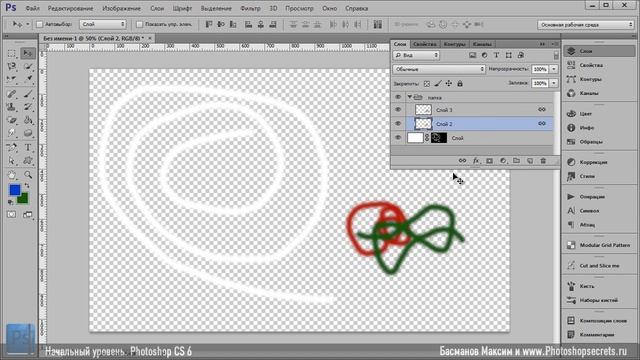Select the History Brush tool
Image resolution: width=640 pixels, height=360 pixels.
pyautogui.click(x=28, y=107)
